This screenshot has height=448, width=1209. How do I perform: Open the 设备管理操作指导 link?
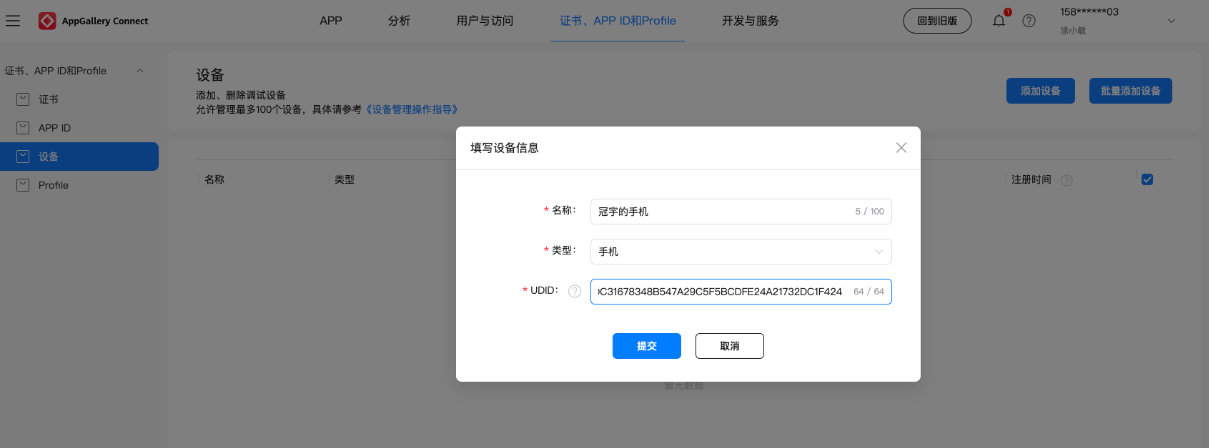(411, 108)
